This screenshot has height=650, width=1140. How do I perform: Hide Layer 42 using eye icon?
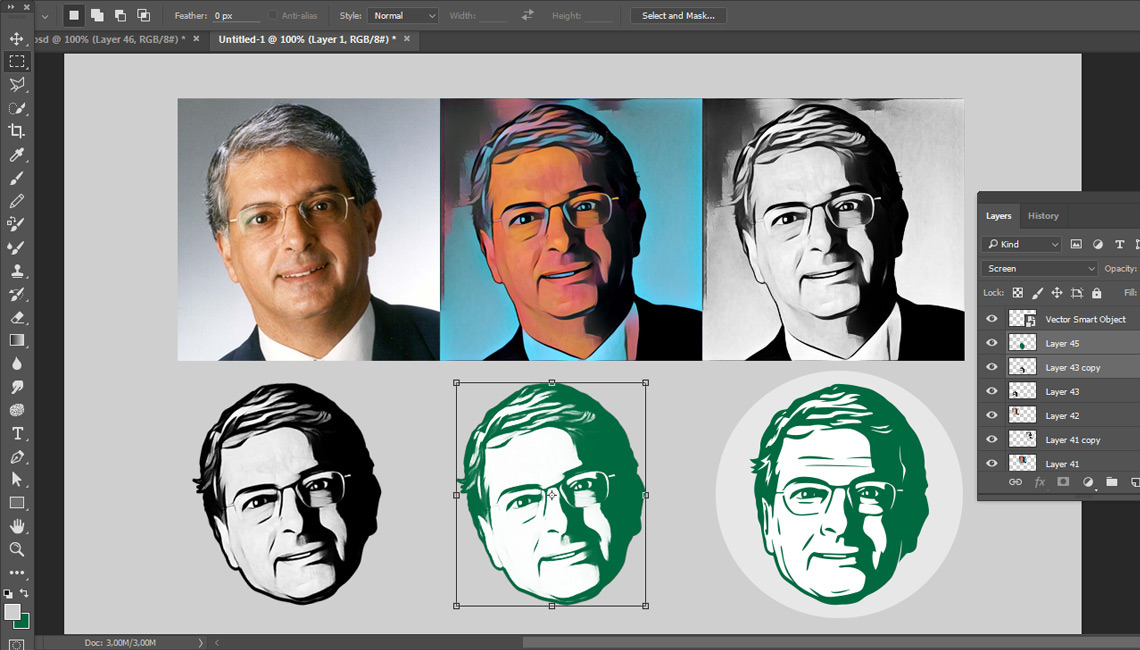pos(992,415)
